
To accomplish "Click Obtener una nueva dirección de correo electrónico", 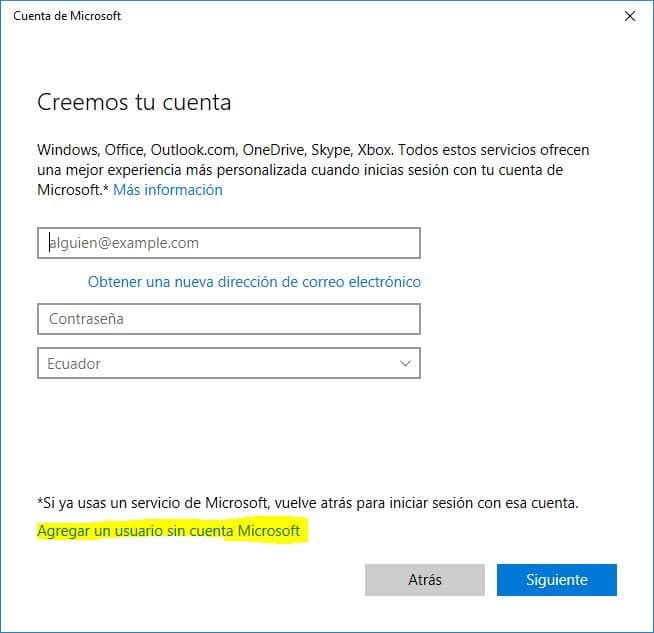I will tap(254, 282).
